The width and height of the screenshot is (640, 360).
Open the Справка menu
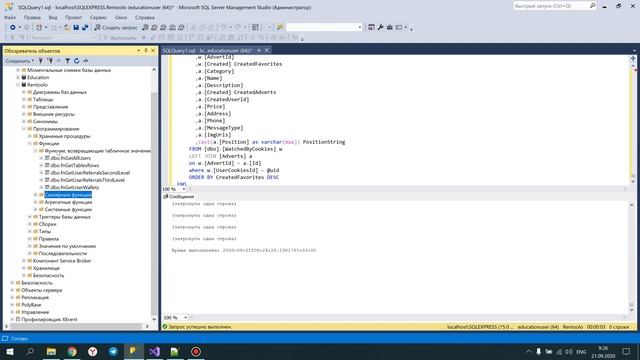pyautogui.click(x=144, y=18)
